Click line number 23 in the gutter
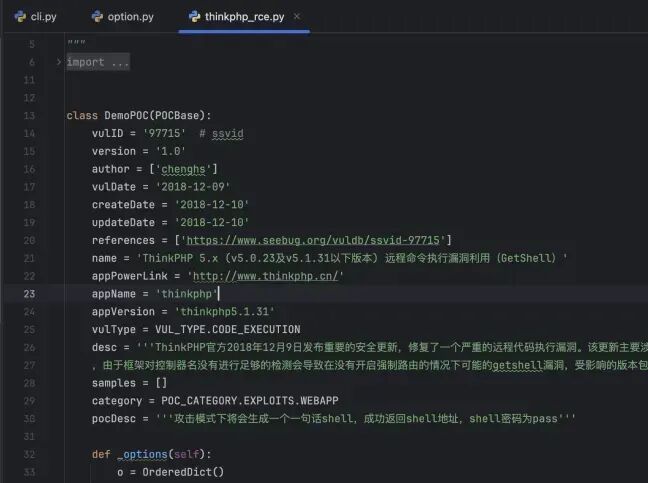The width and height of the screenshot is (648, 483). click(29, 294)
